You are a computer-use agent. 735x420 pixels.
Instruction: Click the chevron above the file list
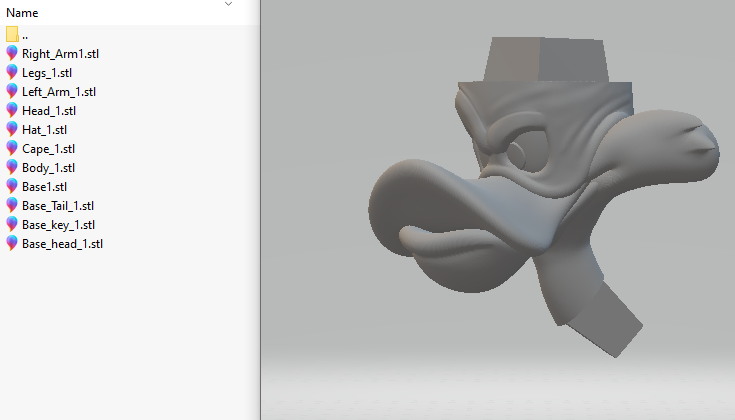228,4
